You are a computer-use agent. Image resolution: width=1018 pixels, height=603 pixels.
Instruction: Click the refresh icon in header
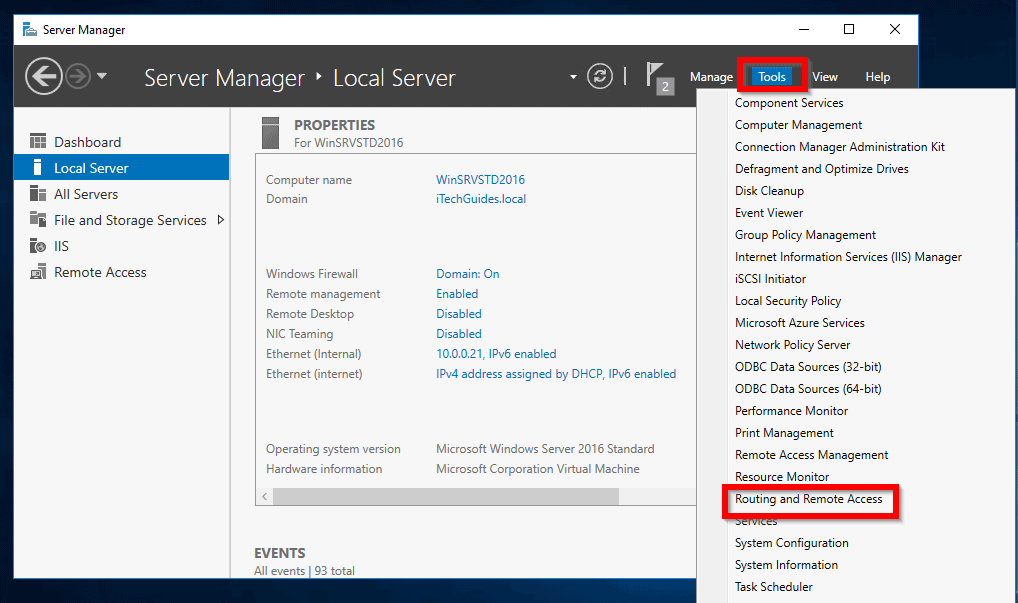(600, 77)
